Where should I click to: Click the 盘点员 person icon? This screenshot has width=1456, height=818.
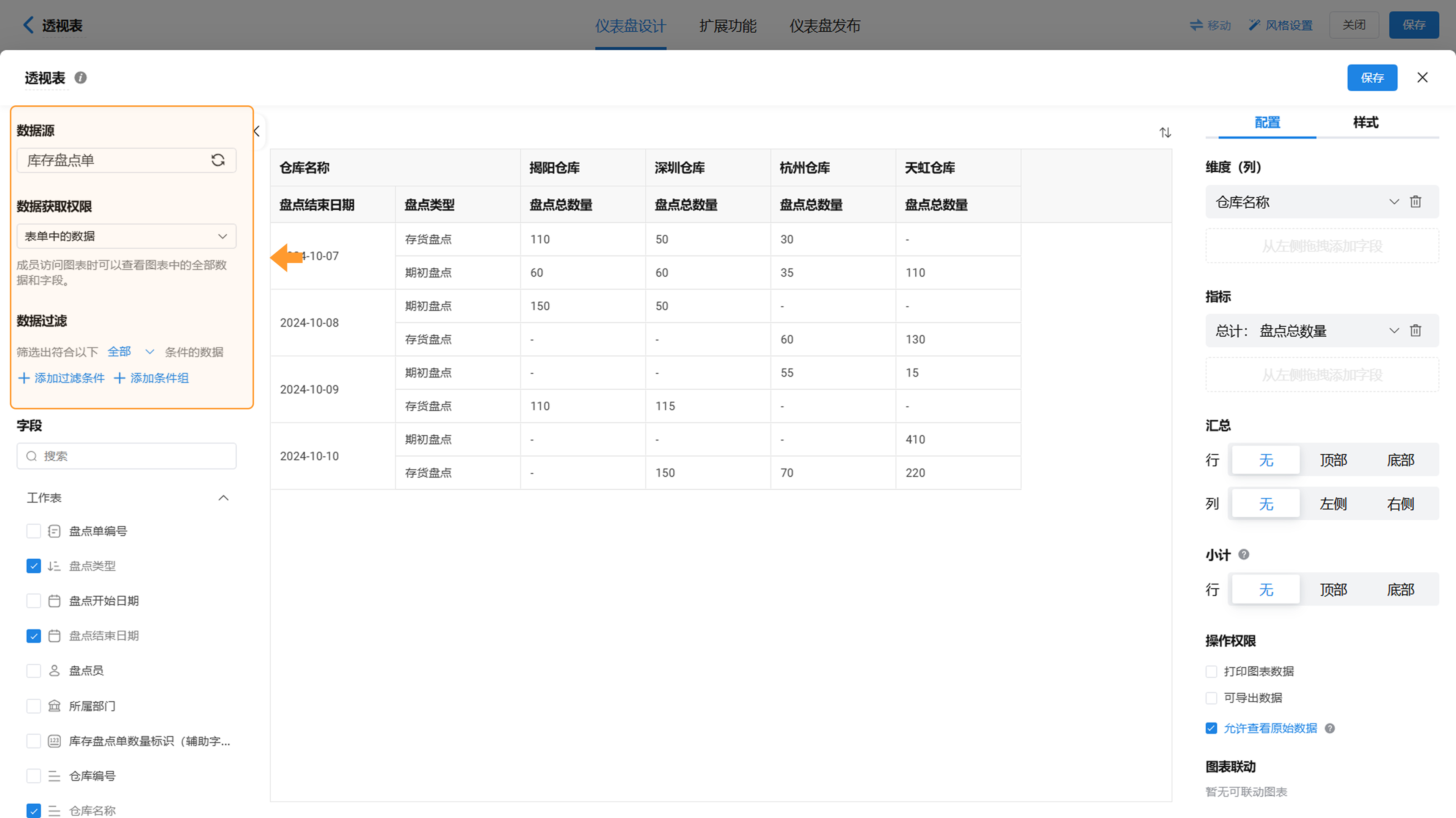point(54,671)
